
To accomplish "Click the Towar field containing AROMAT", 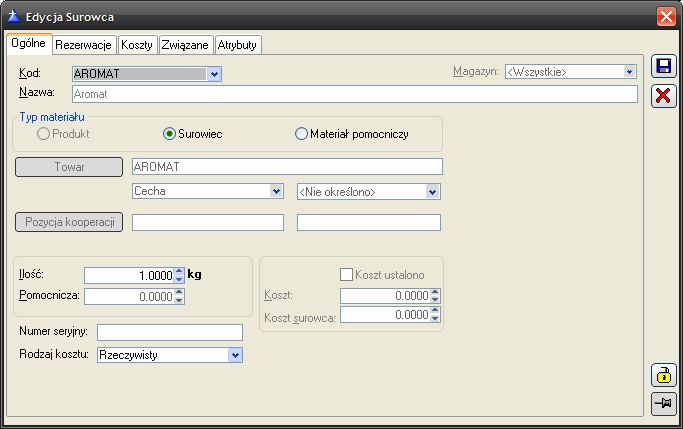I will (x=287, y=167).
